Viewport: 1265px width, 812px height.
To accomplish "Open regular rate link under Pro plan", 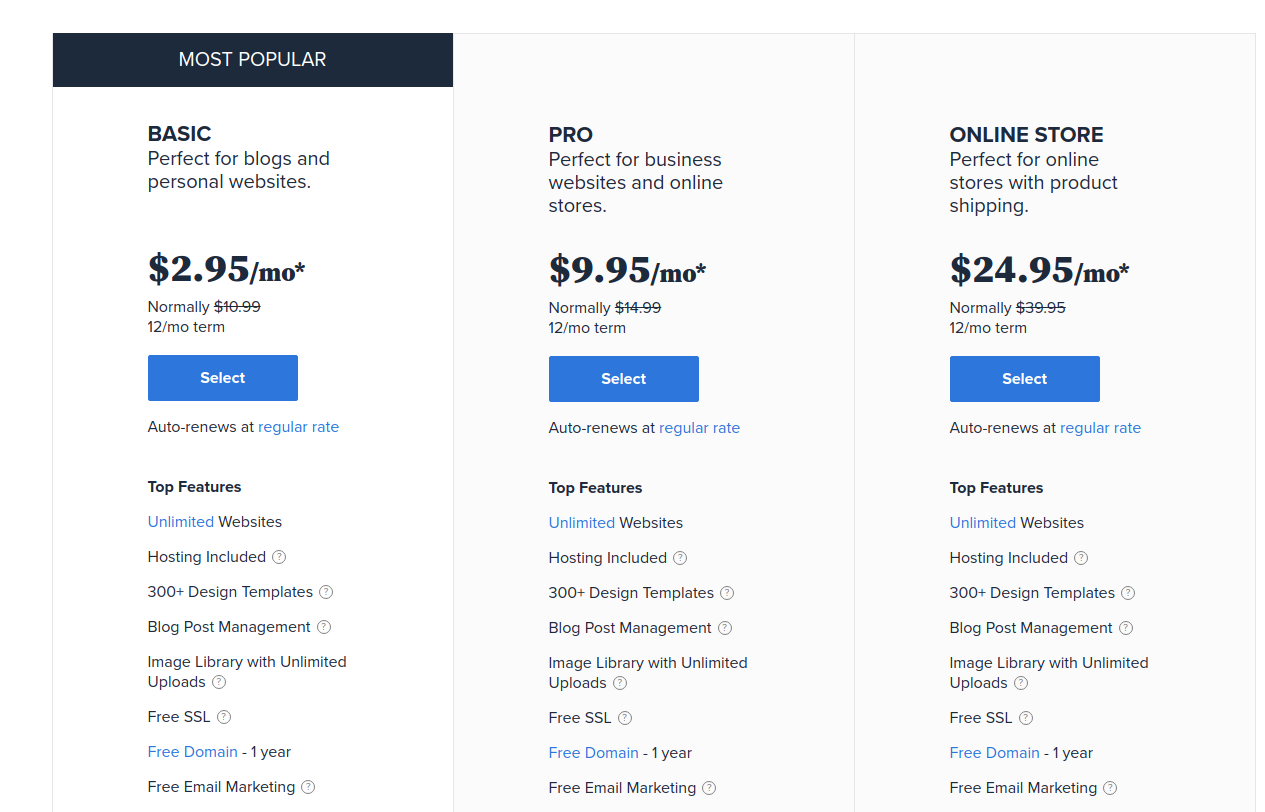I will pyautogui.click(x=700, y=428).
